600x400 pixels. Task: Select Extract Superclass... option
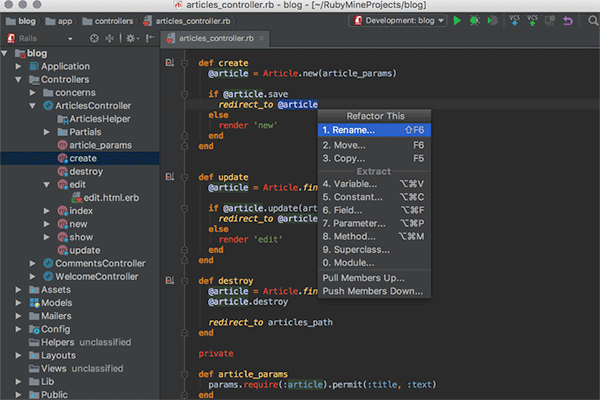[x=374, y=250]
